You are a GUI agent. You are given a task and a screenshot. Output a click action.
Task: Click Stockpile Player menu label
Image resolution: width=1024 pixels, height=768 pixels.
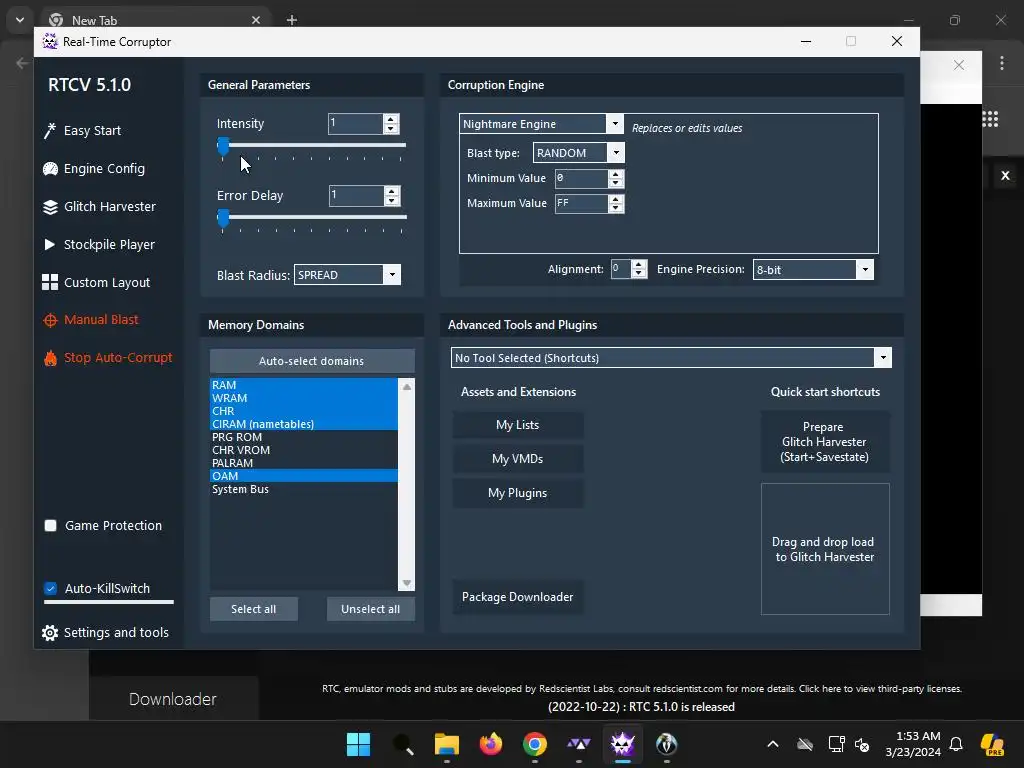109,245
